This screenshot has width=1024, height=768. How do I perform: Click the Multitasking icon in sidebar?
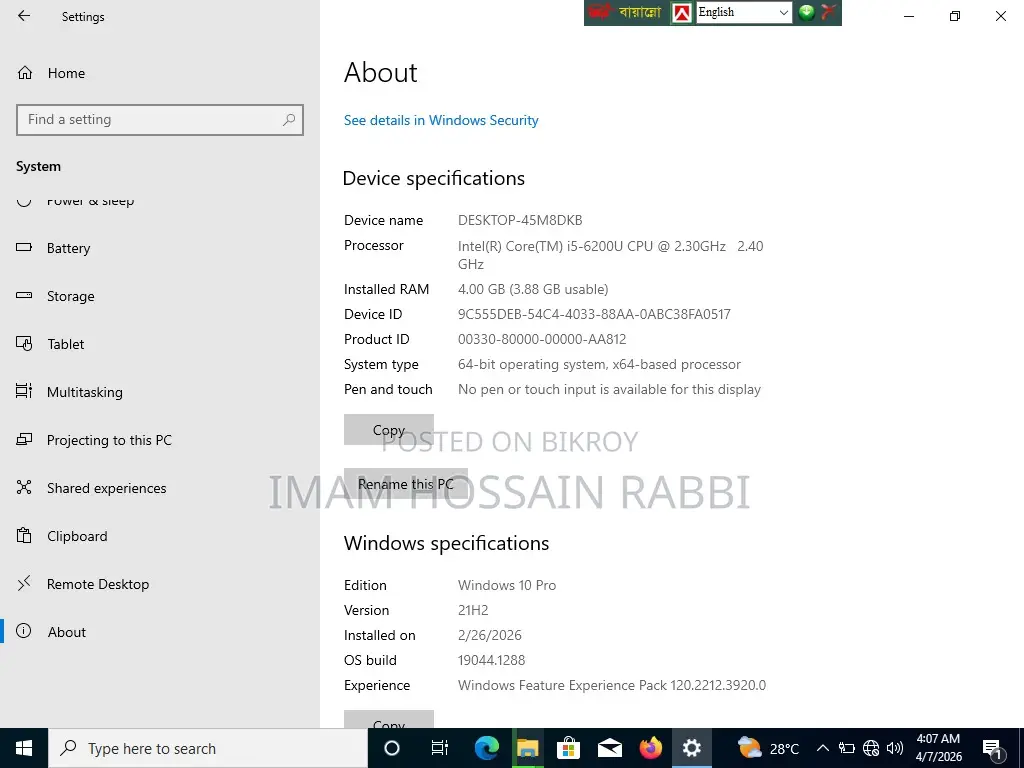tap(24, 391)
